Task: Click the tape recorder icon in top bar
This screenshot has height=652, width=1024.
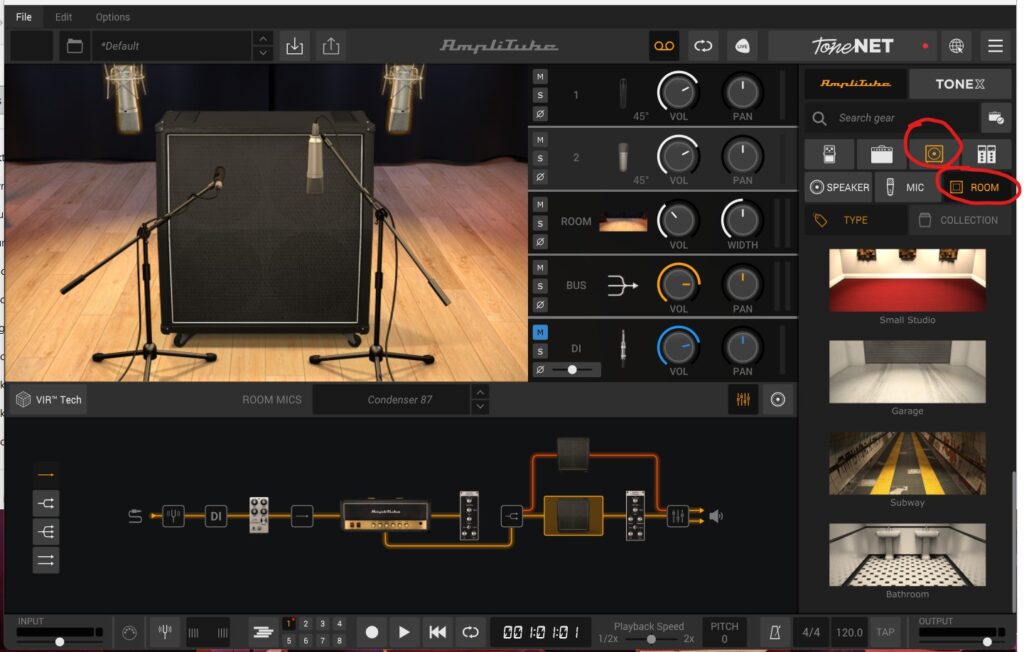Action: click(x=665, y=46)
